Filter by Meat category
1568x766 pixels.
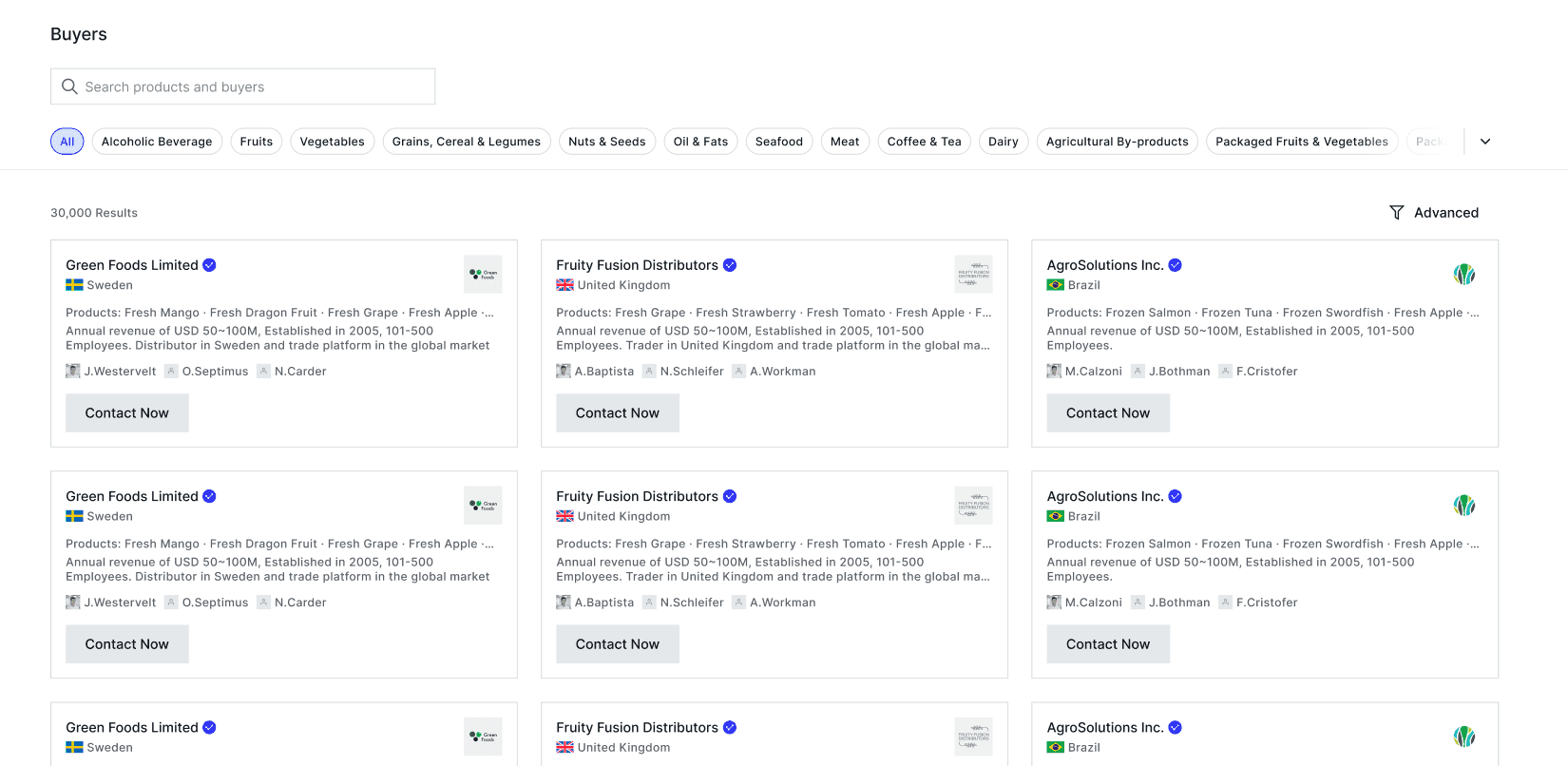click(x=845, y=142)
